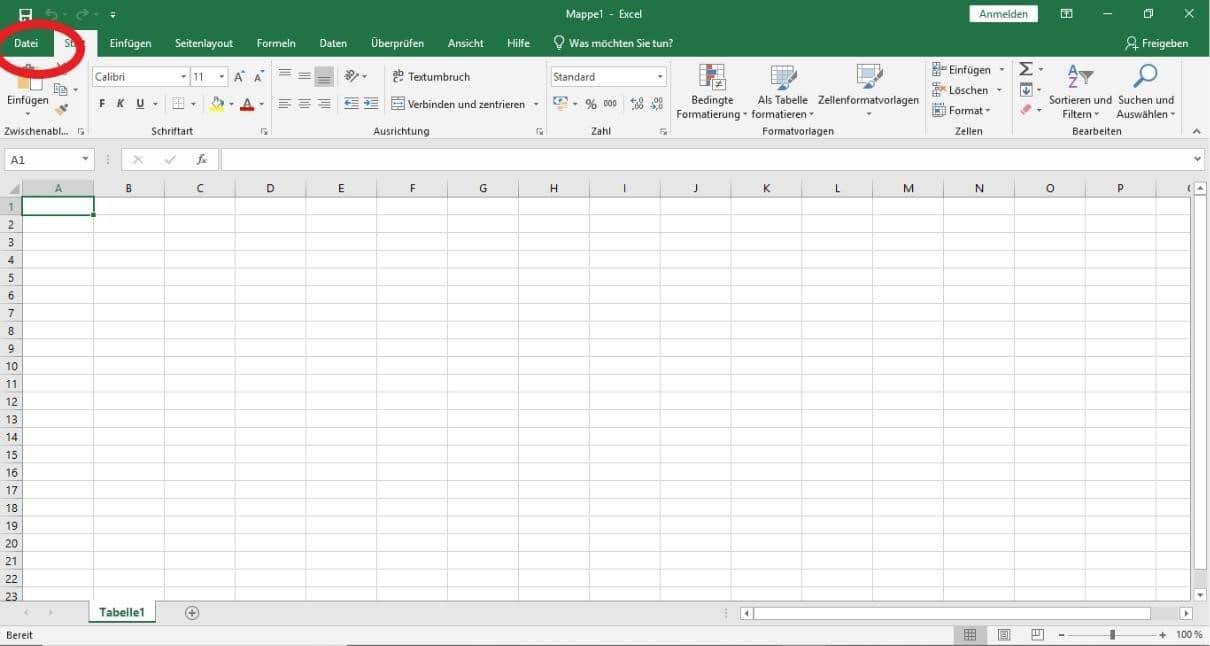Expand the Standard number format dropdown
The width and height of the screenshot is (1210, 646).
coord(660,77)
